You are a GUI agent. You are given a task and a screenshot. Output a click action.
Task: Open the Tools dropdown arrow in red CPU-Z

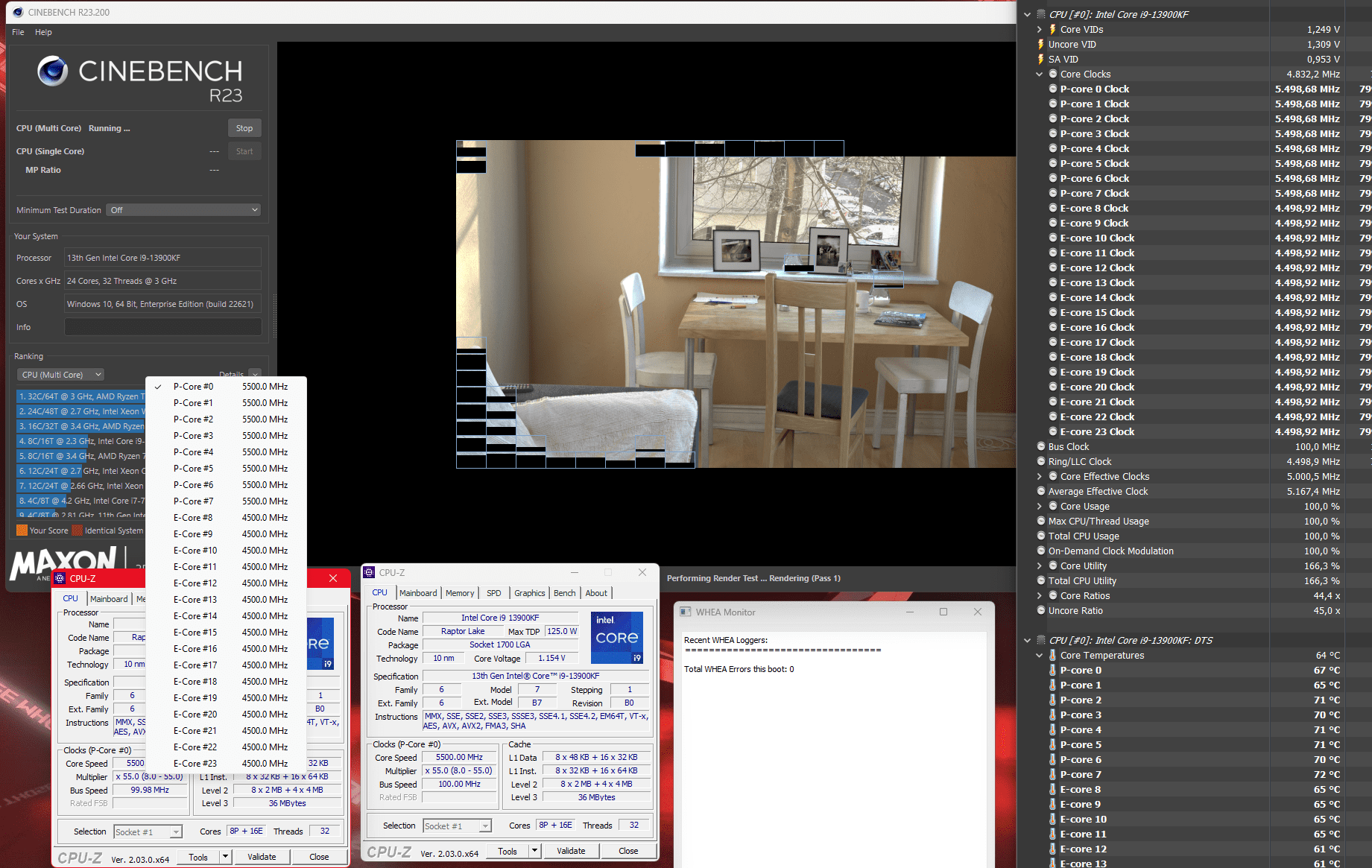pos(225,857)
